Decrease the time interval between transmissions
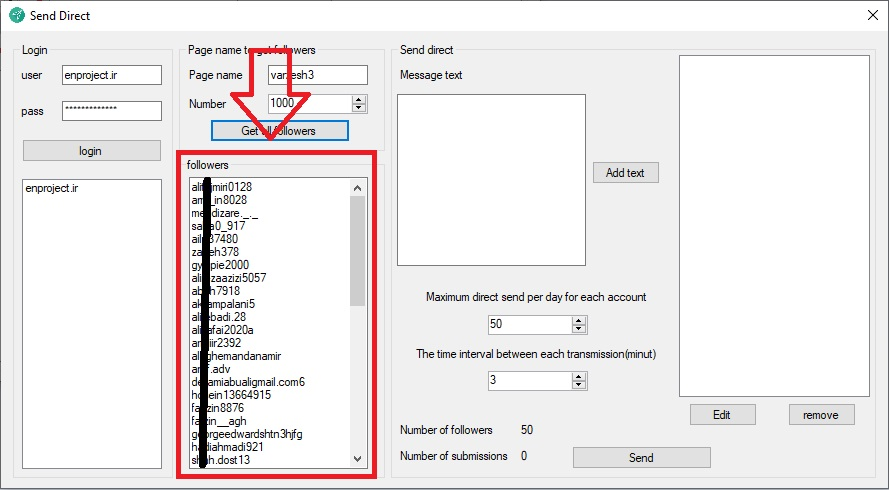The image size is (889, 490). coord(578,385)
